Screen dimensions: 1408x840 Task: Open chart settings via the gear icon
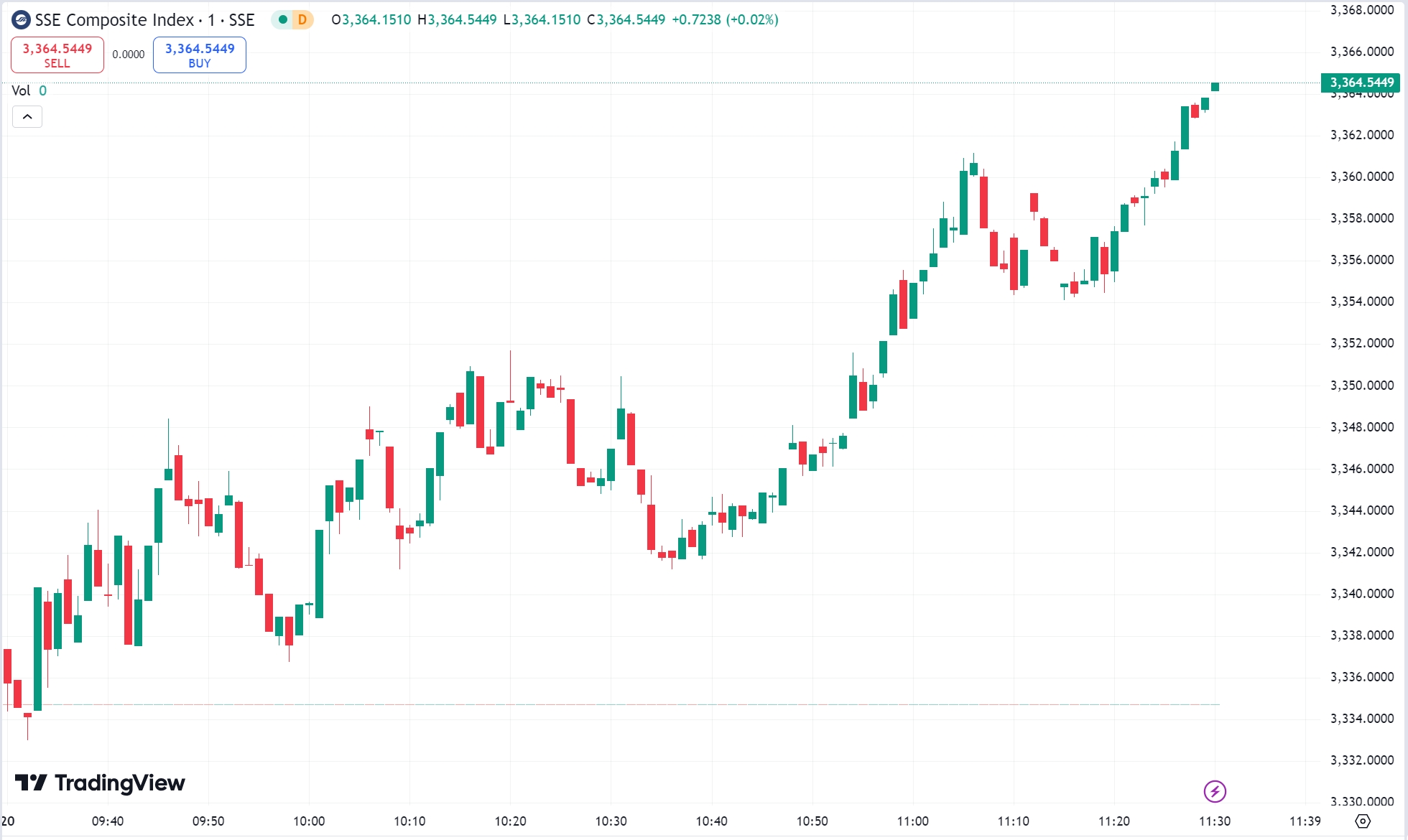click(x=1363, y=821)
